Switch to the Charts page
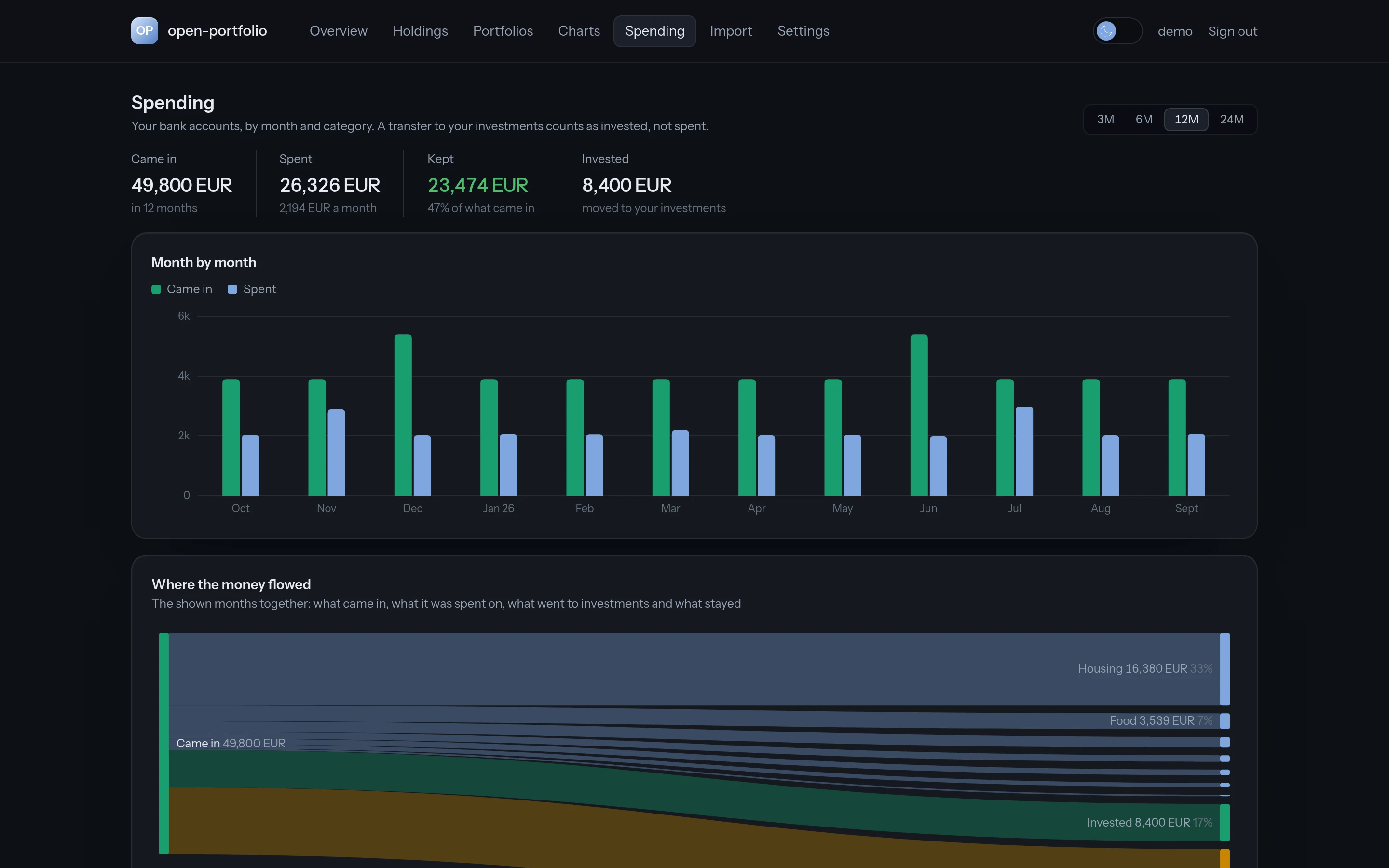 (x=579, y=31)
